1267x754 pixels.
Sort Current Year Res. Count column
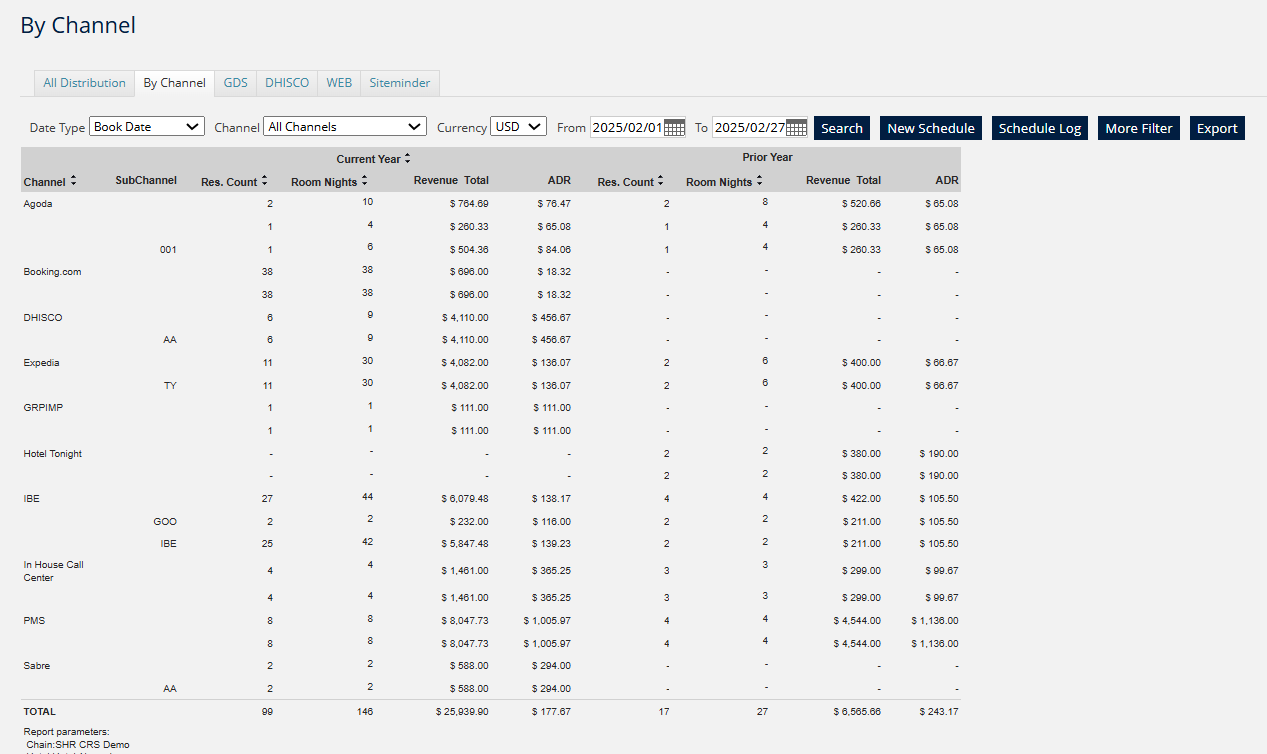click(x=265, y=181)
